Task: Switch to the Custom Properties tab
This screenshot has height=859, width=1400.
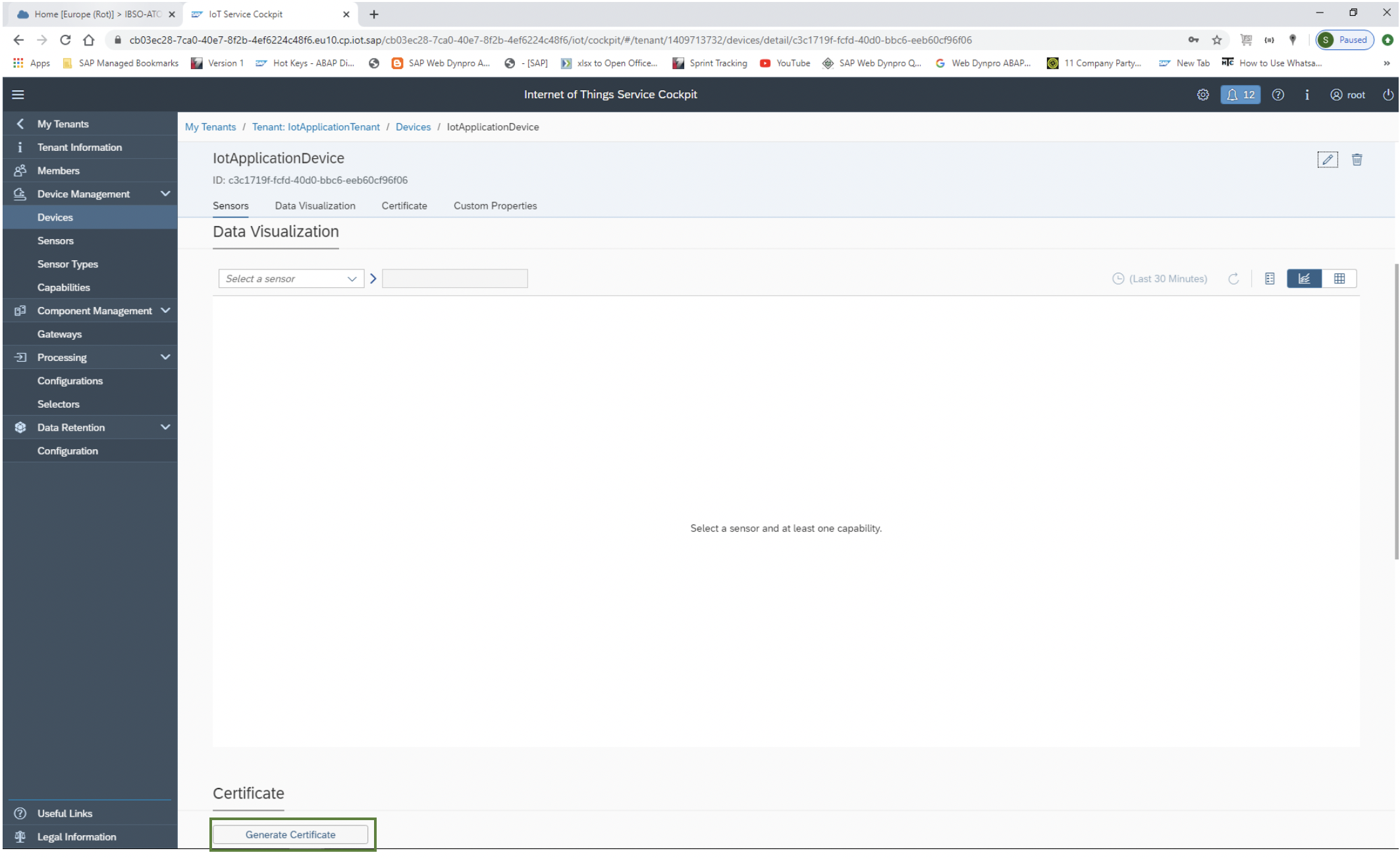Action: click(495, 205)
